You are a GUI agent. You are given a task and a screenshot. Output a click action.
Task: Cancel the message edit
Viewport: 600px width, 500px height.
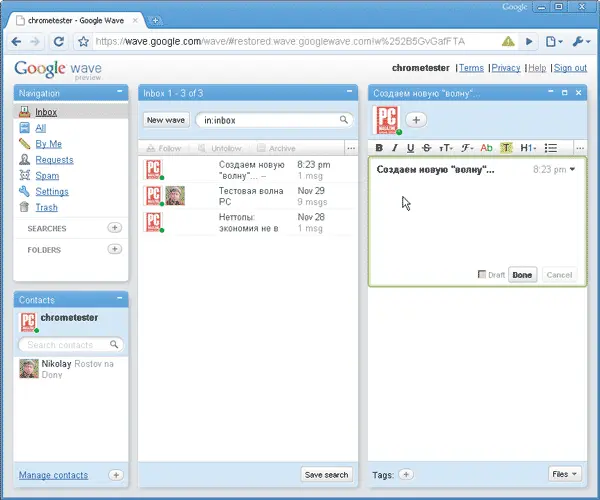point(559,275)
